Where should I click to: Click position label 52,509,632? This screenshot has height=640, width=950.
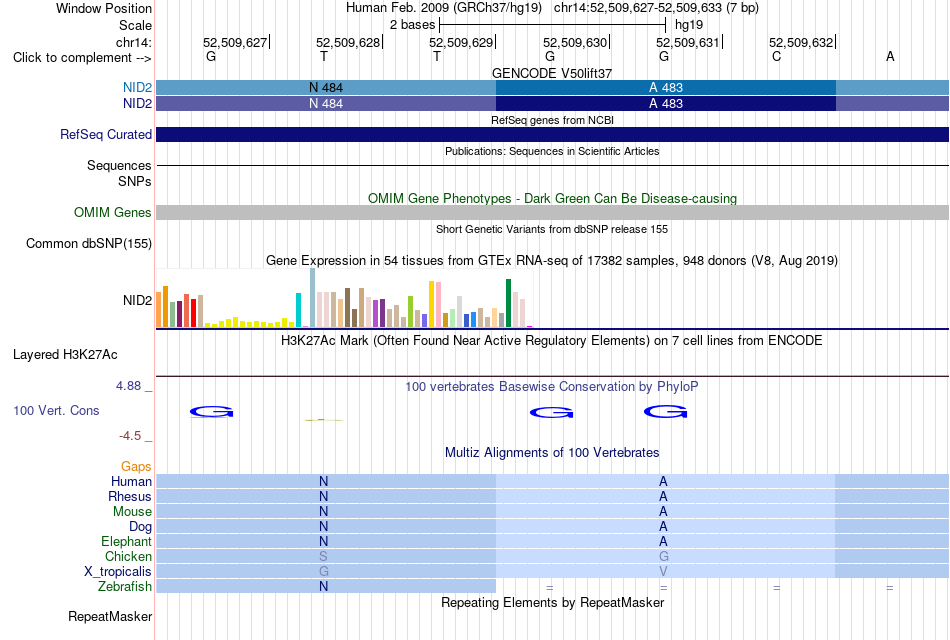pyautogui.click(x=801, y=42)
